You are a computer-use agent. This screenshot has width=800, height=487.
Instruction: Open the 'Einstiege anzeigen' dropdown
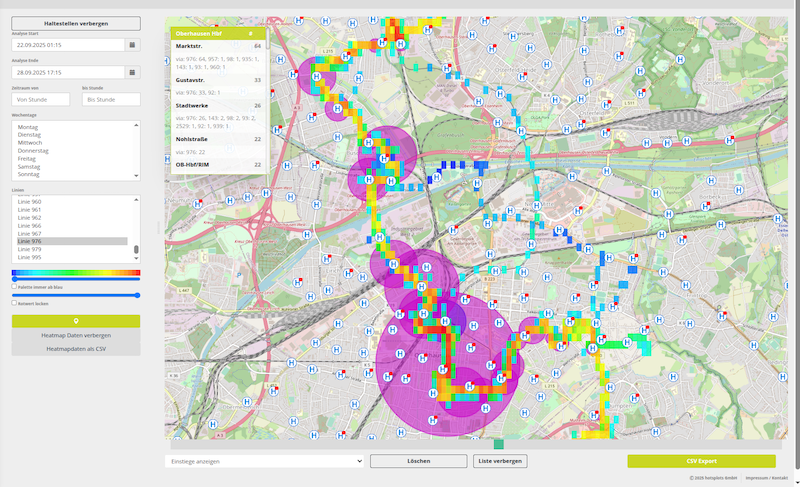coord(264,461)
